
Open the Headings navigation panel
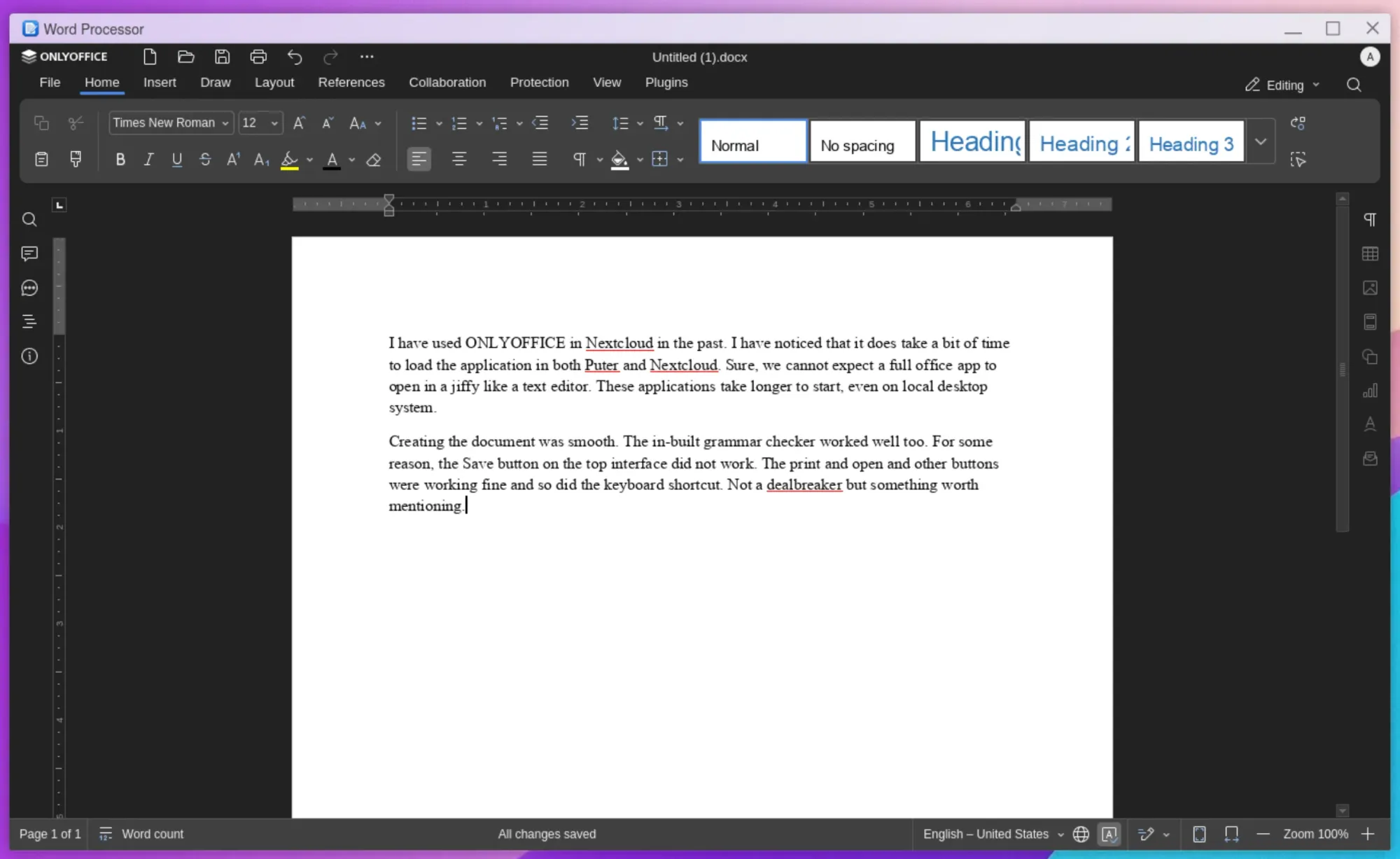tap(29, 321)
